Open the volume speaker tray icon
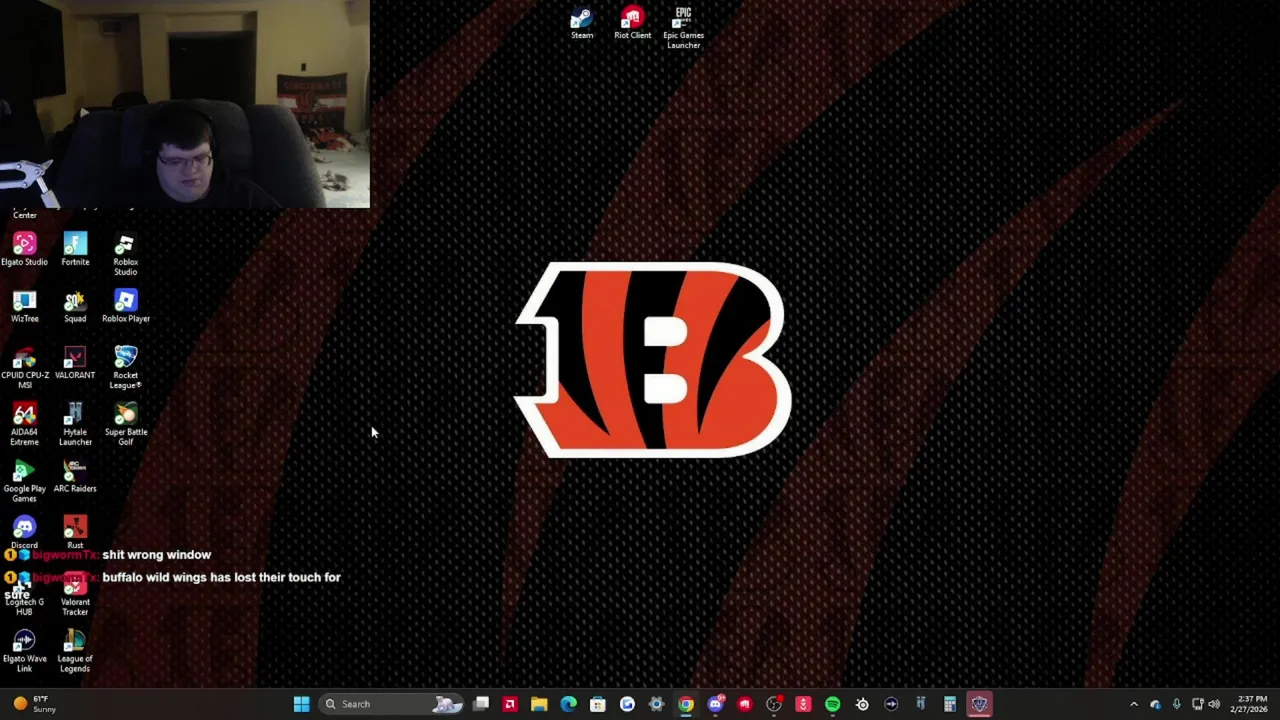The height and width of the screenshot is (720, 1280). tap(1215, 704)
